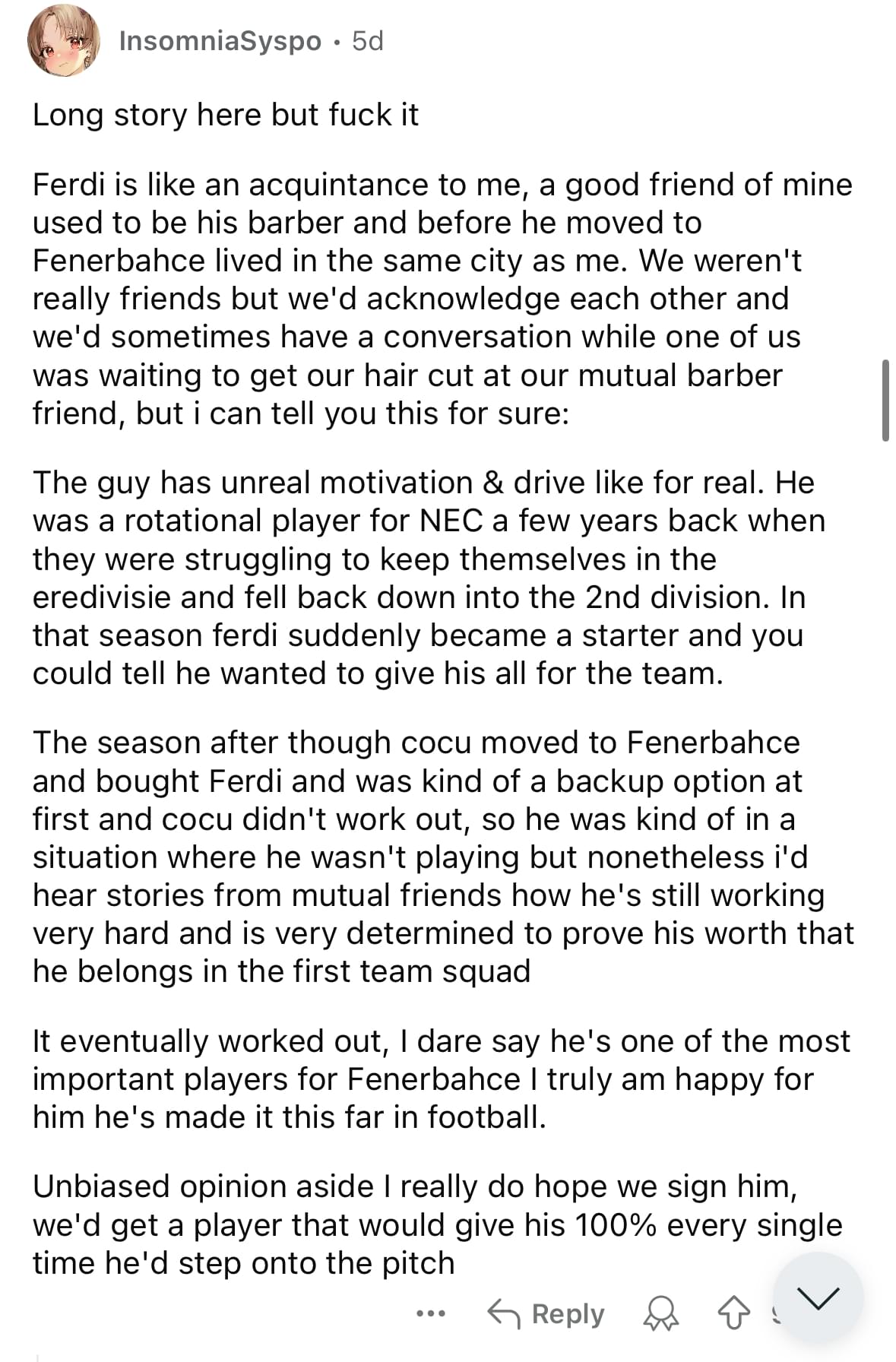Upvote the comment with the up arrow
Image resolution: width=896 pixels, height=1362 pixels.
pyautogui.click(x=733, y=1313)
